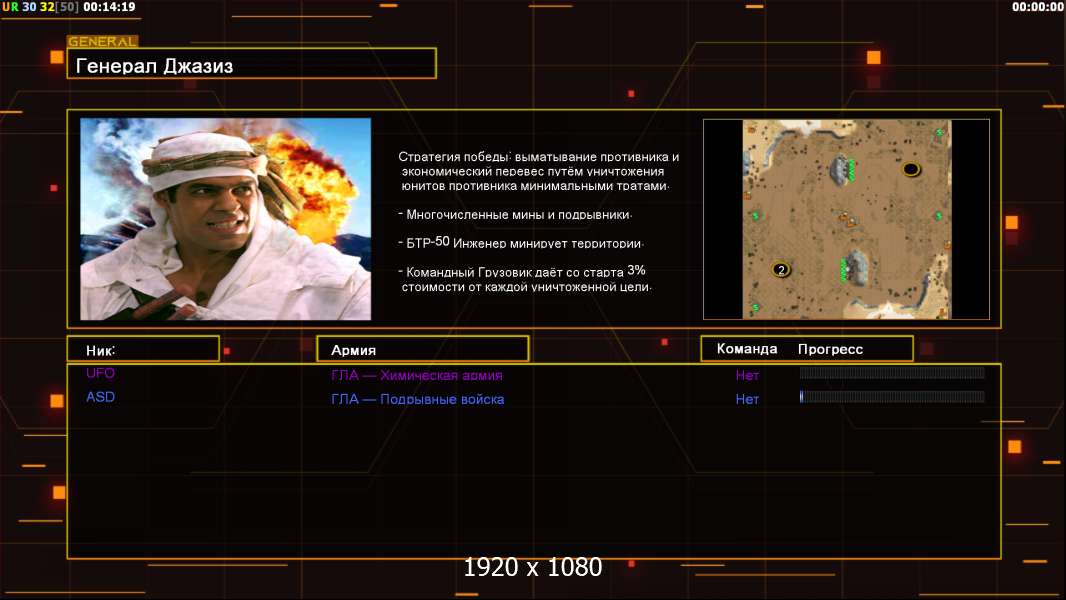
Task: Click ASD's loading progress bar
Action: [891, 397]
